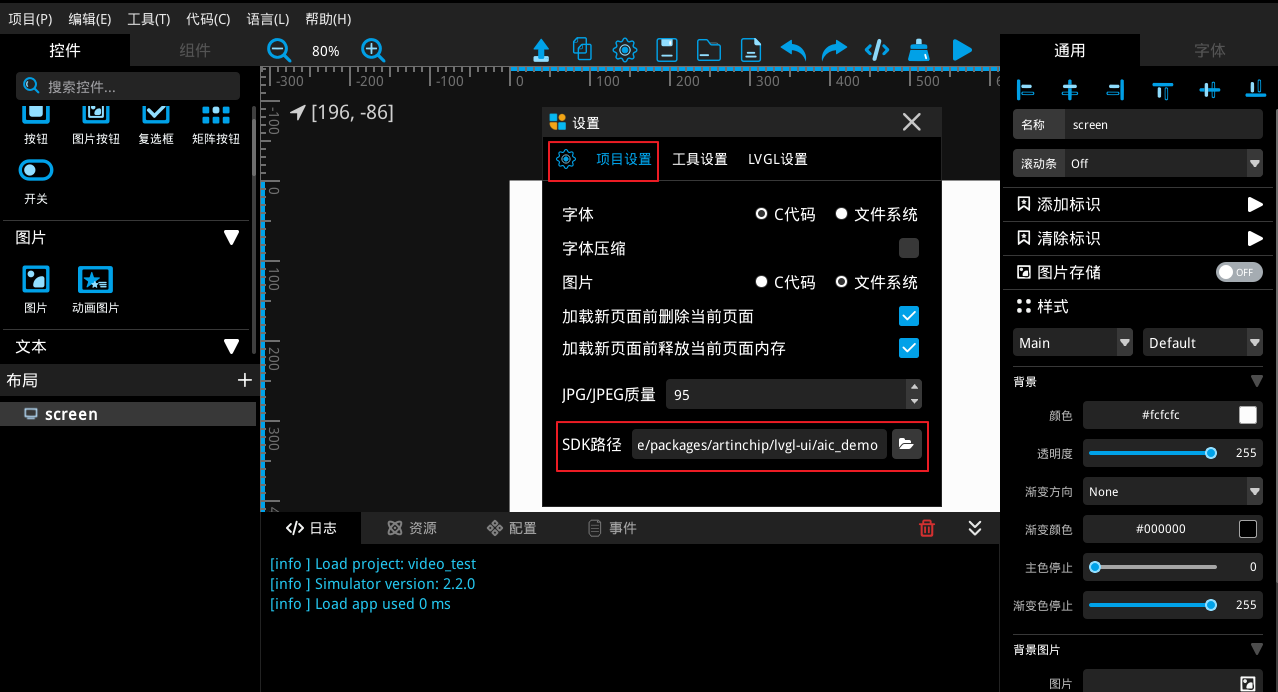This screenshot has height=692, width=1278.
Task: Collapse the 背景图片 section
Action: click(x=1256, y=649)
